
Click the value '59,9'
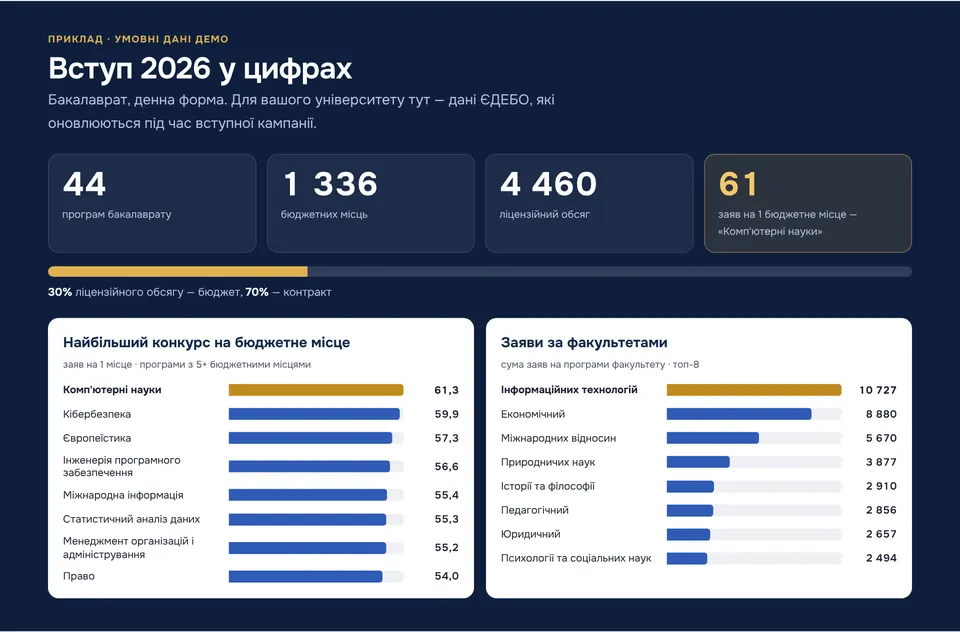(x=446, y=414)
